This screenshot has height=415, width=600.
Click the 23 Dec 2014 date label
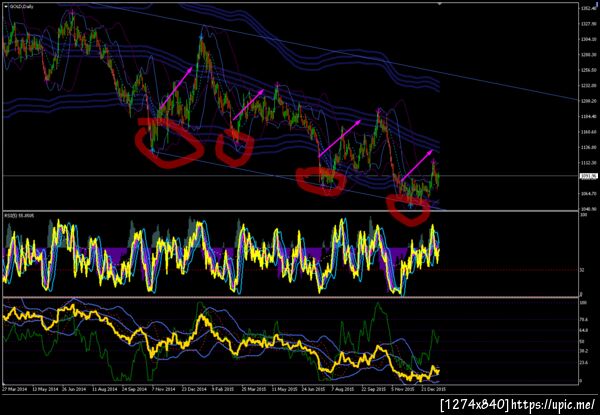pyautogui.click(x=194, y=388)
